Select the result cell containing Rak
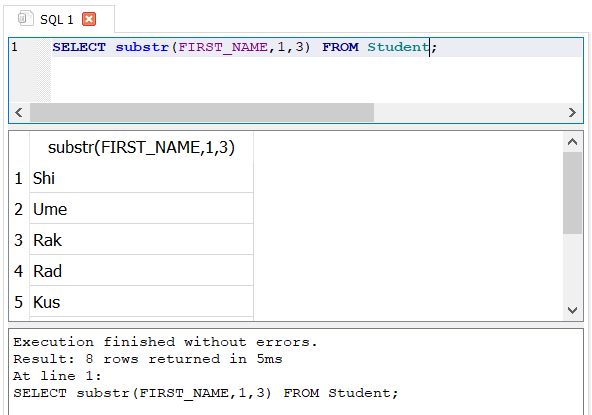This screenshot has width=592, height=415. point(141,240)
